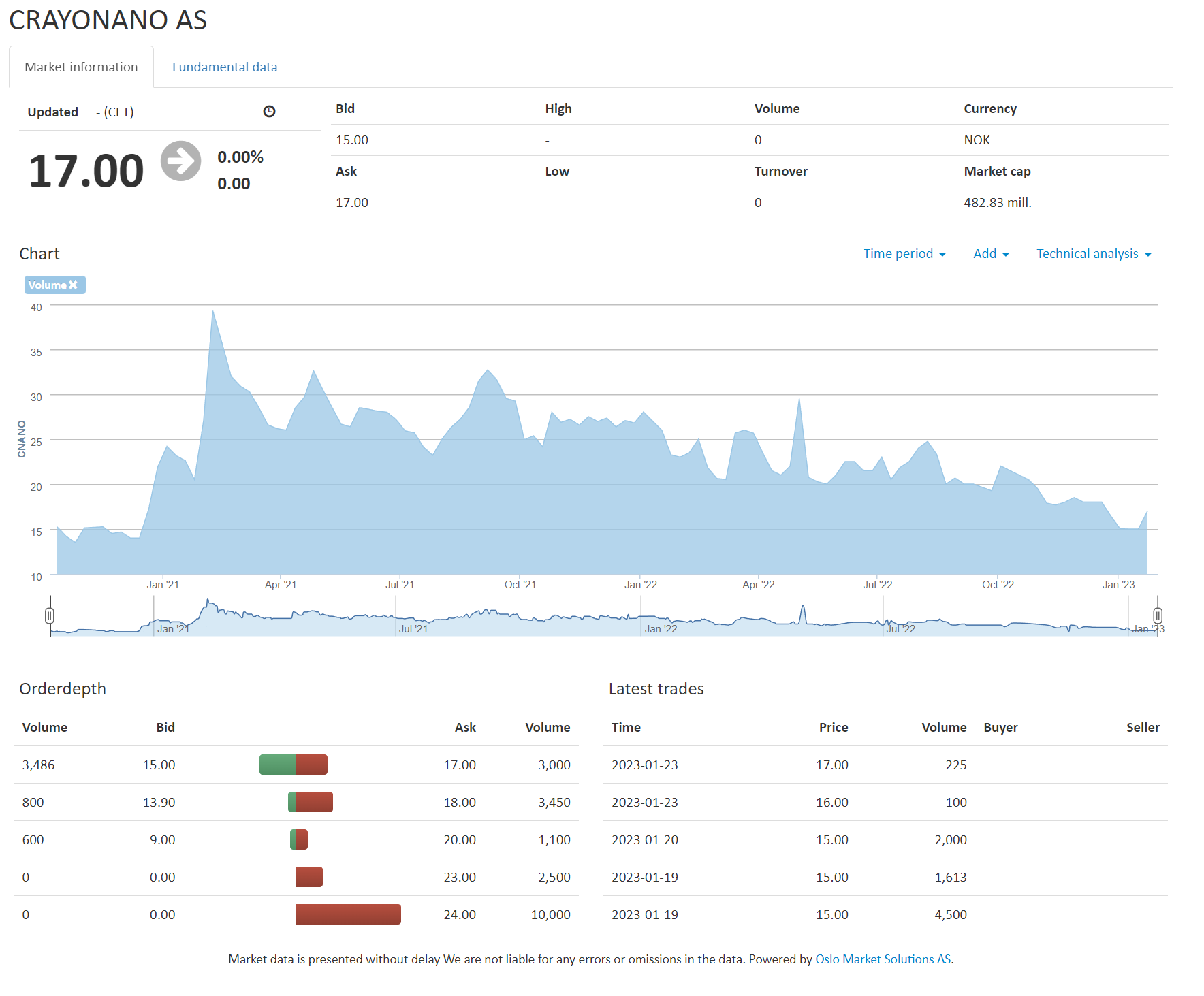Click the Jan '22 x-axis label
Viewport: 1204px width, 996px height.
coord(640,584)
